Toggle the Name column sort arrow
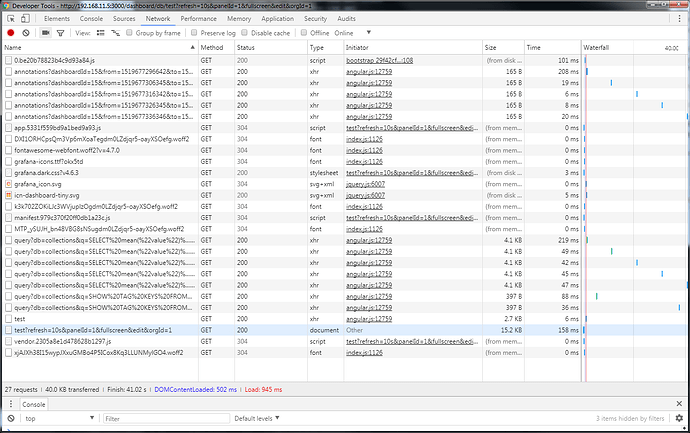 [x=193, y=47]
